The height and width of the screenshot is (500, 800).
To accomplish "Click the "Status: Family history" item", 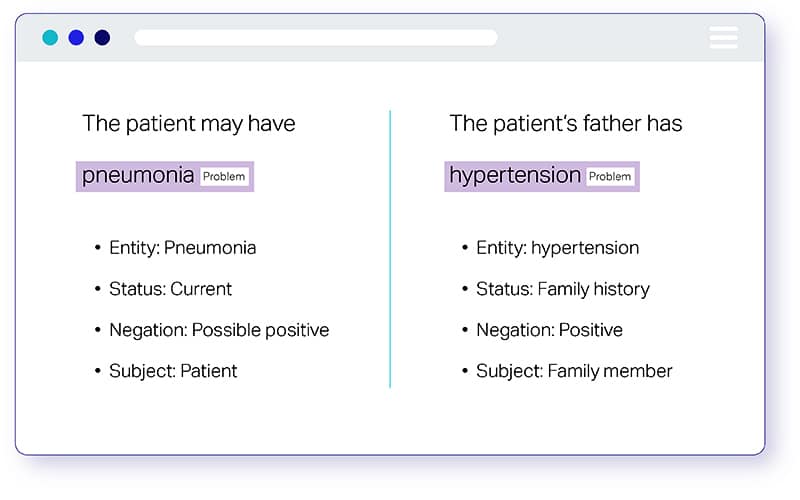I will tap(556, 289).
